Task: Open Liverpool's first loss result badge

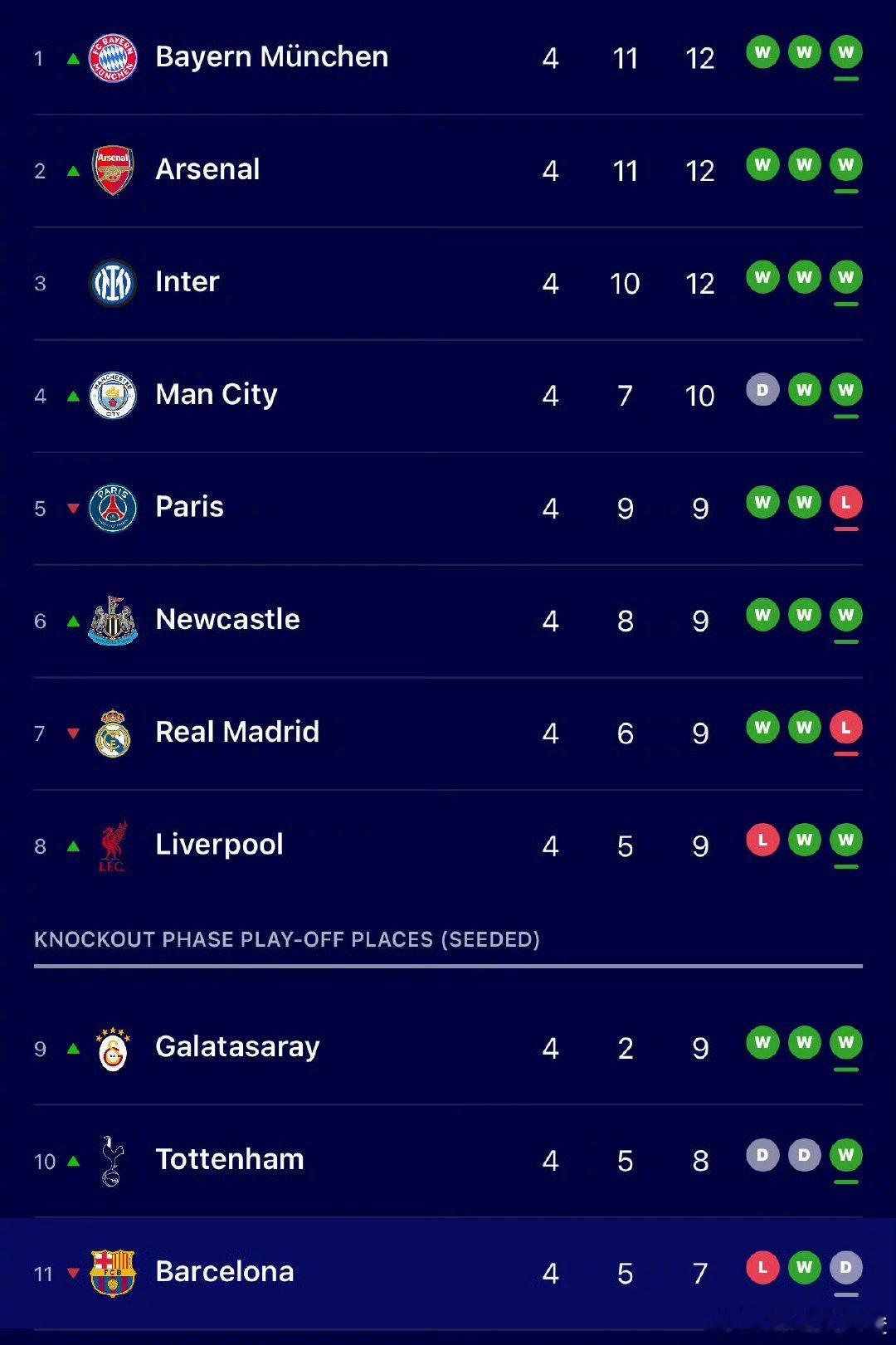Action: [762, 840]
